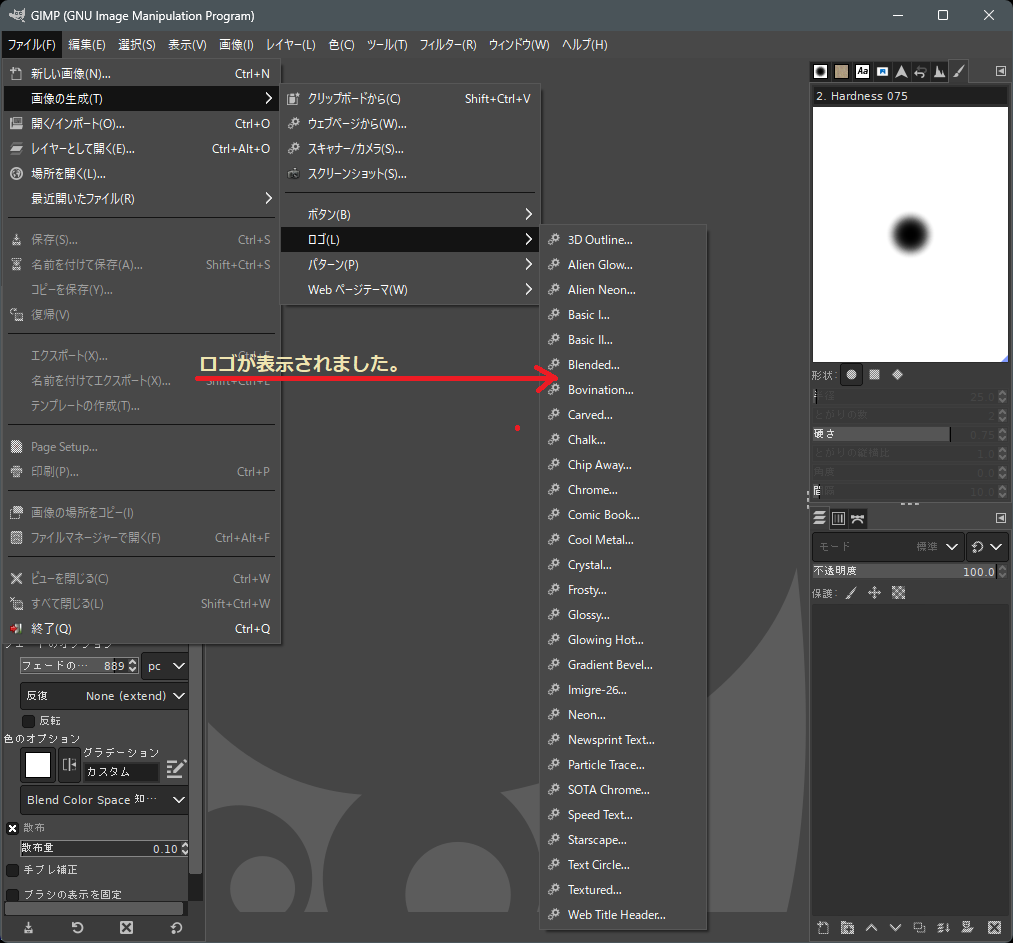Screen dimensions: 1013x943
Task: Open the Layers dock tab
Action: point(819,518)
